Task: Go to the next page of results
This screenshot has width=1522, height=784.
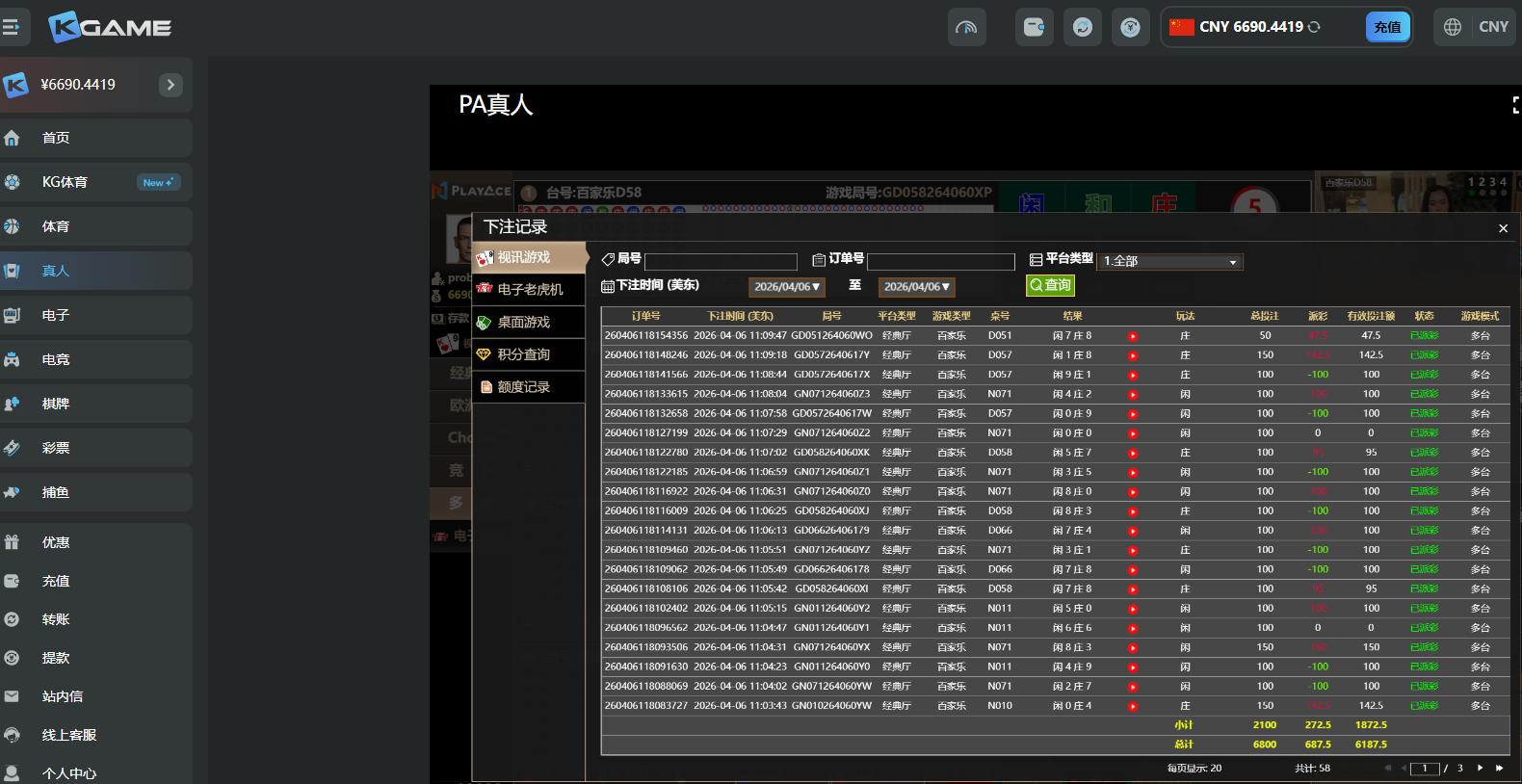Action: (x=1480, y=768)
